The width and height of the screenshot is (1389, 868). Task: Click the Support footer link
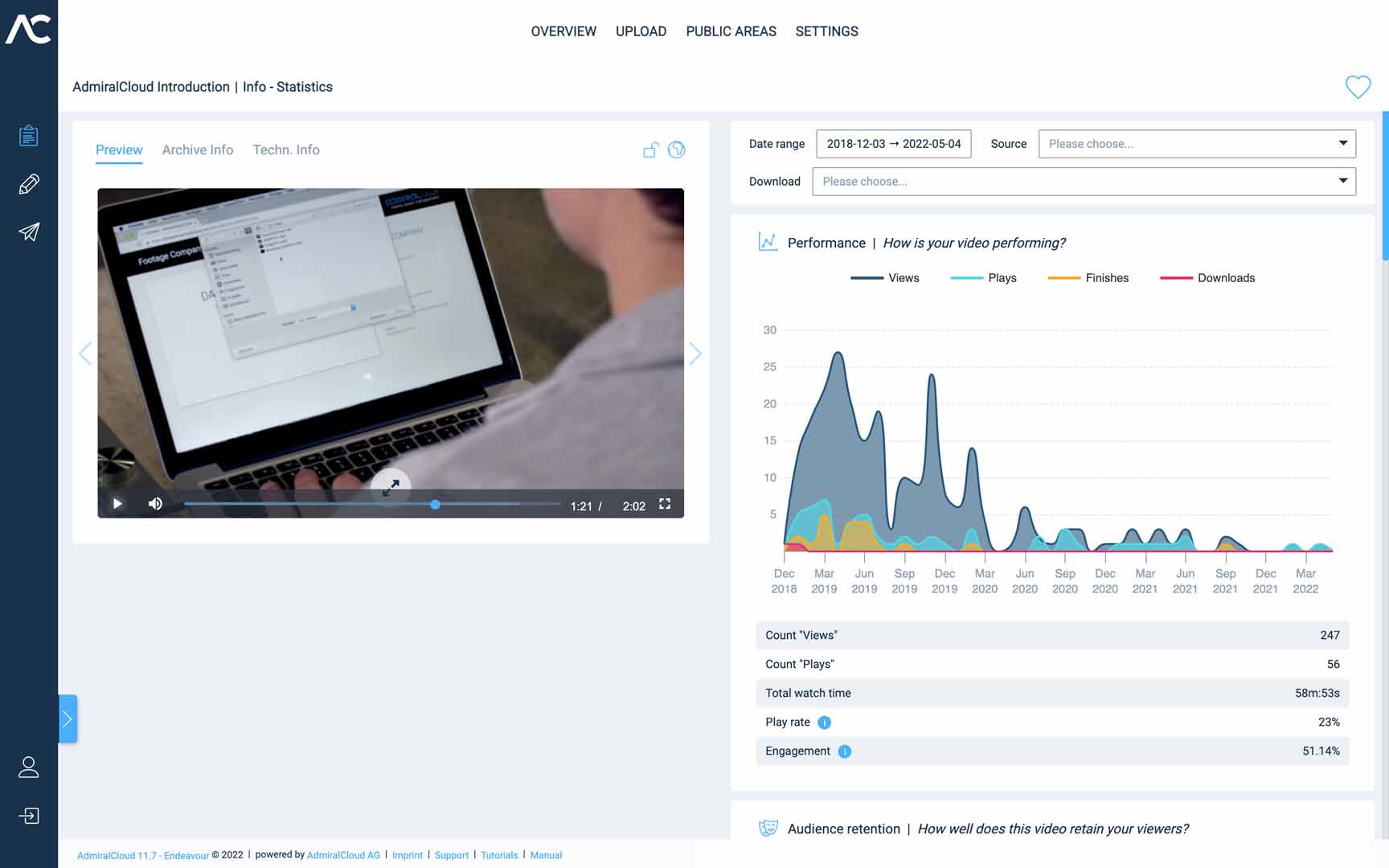[x=452, y=855]
